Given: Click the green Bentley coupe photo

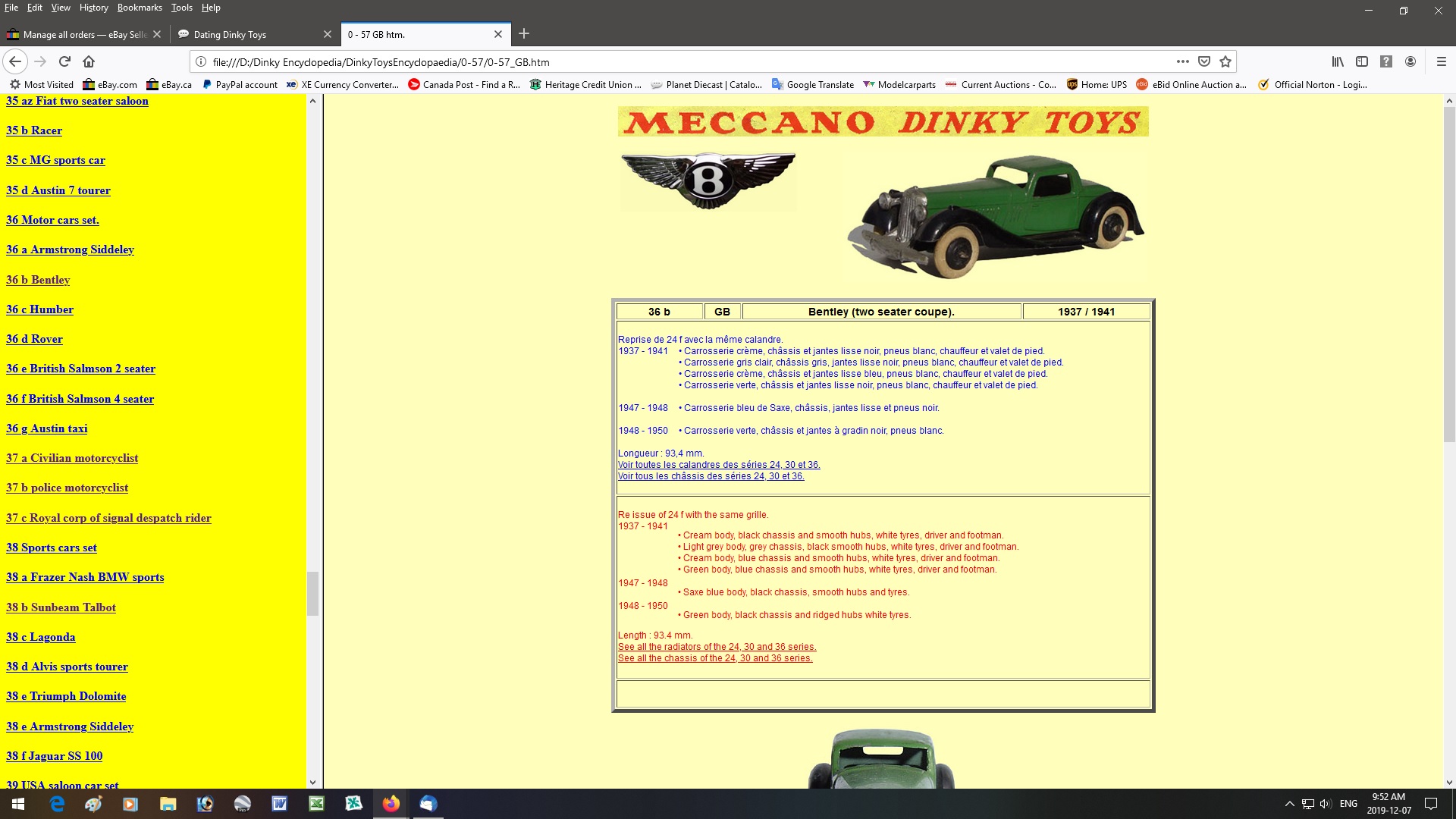Looking at the screenshot, I should click(x=996, y=216).
